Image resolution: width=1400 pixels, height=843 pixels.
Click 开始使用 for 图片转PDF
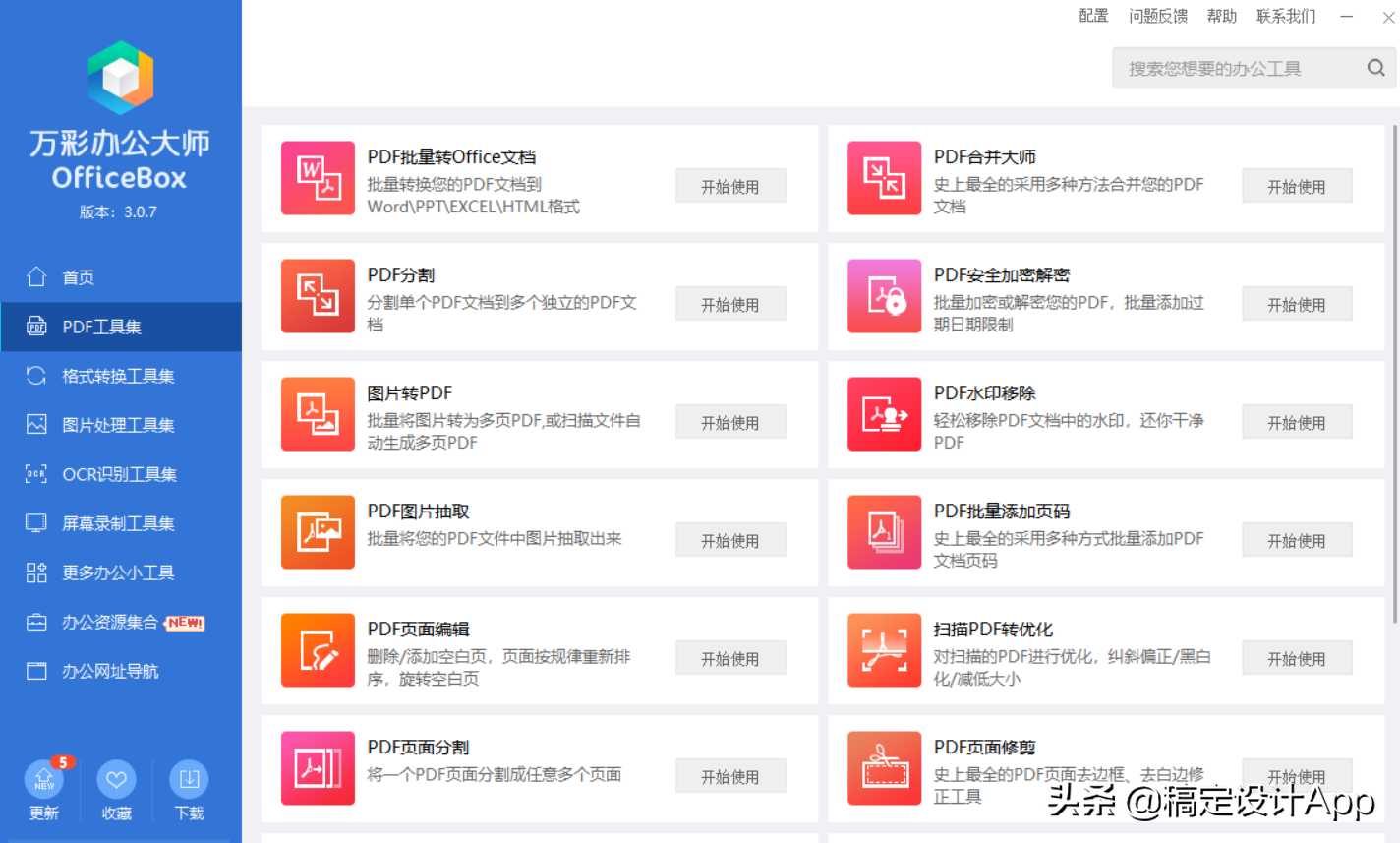pos(730,422)
